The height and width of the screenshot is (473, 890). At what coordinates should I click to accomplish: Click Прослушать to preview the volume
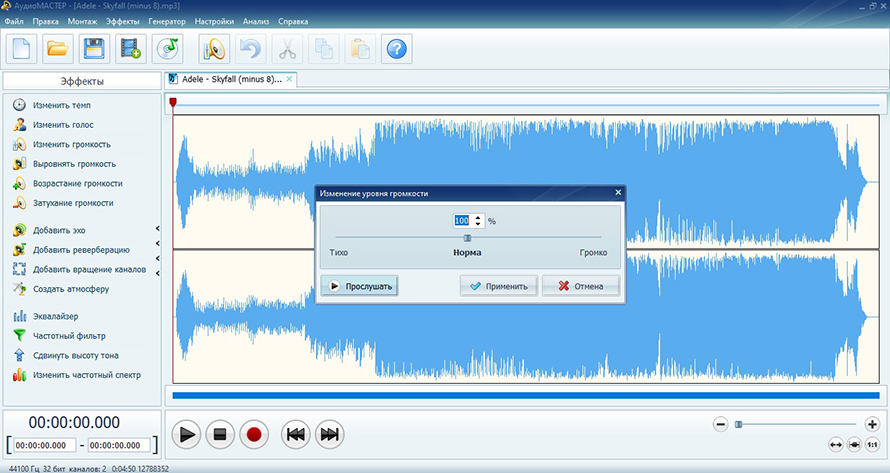(359, 286)
